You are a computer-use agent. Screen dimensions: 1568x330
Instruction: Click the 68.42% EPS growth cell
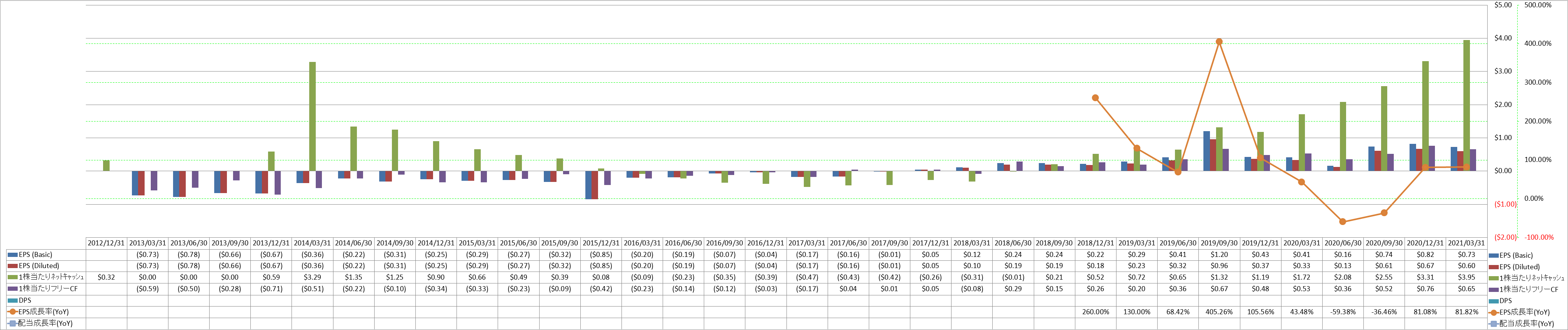click(x=1178, y=312)
